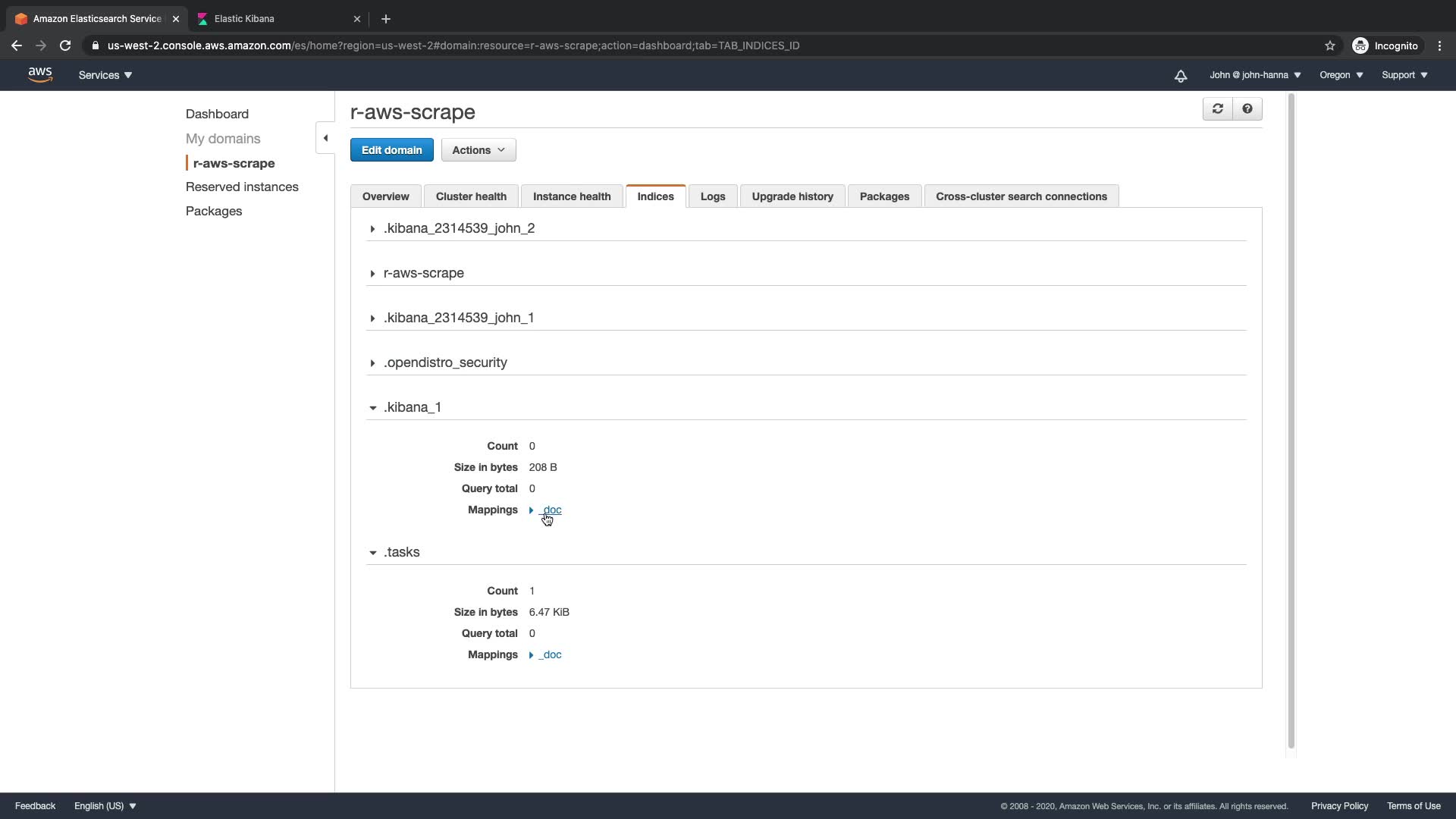This screenshot has width=1456, height=819.
Task: Click the refresh icon button near domain title
Action: [x=1217, y=109]
